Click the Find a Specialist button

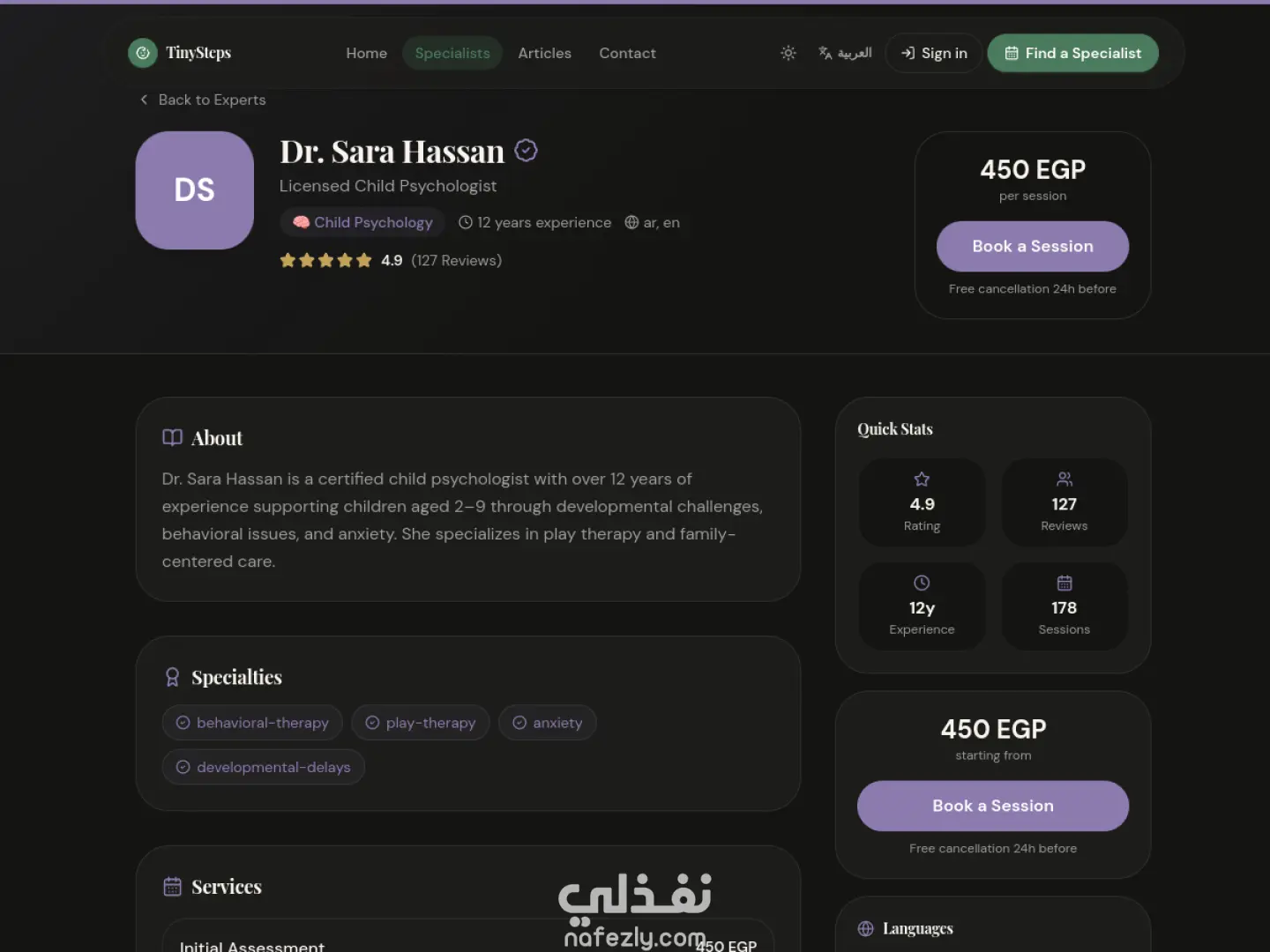[1072, 53]
